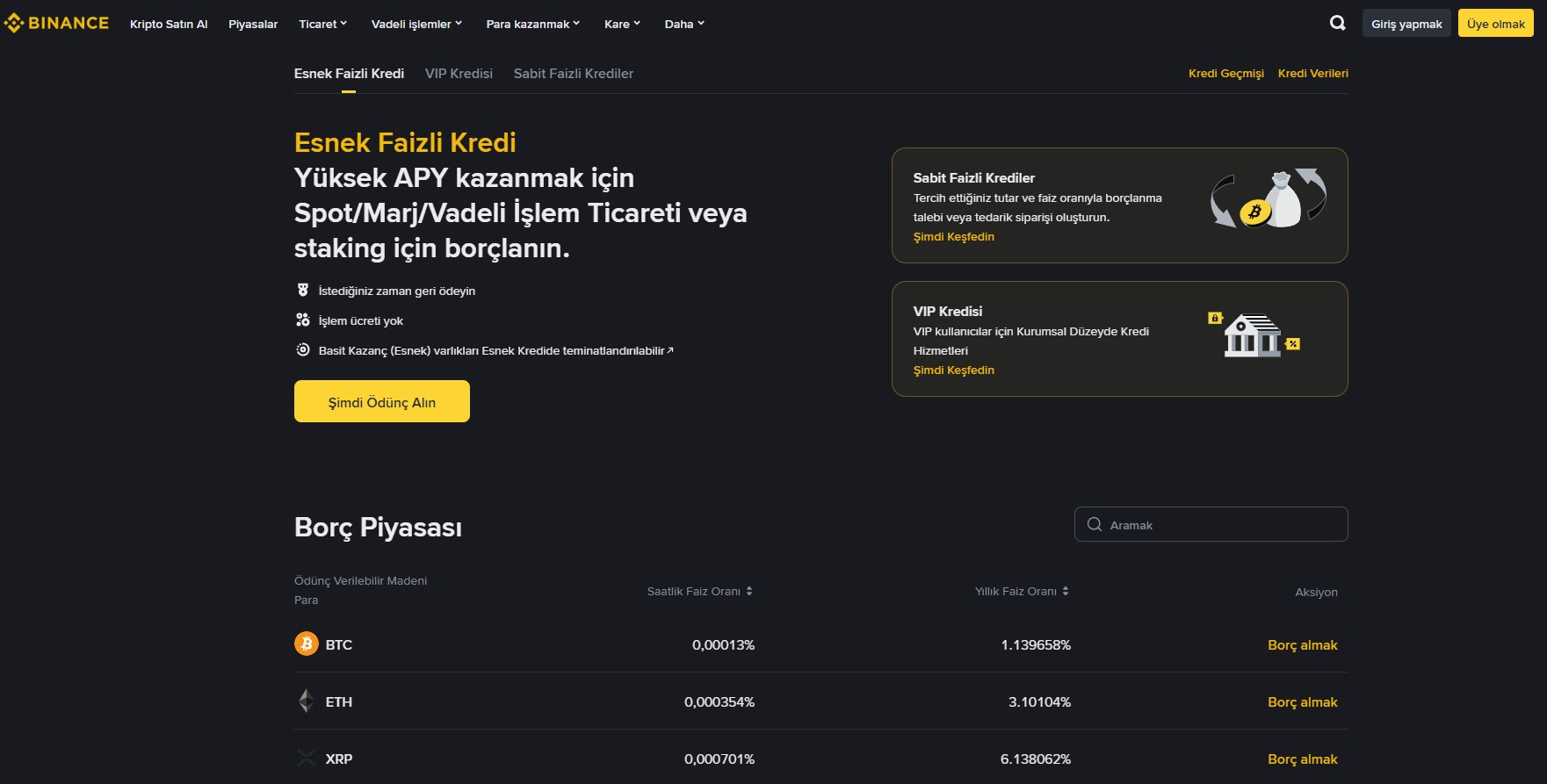1547x784 pixels.
Task: Select XRP hourly rate 0,000701%
Action: pyautogui.click(x=719, y=759)
